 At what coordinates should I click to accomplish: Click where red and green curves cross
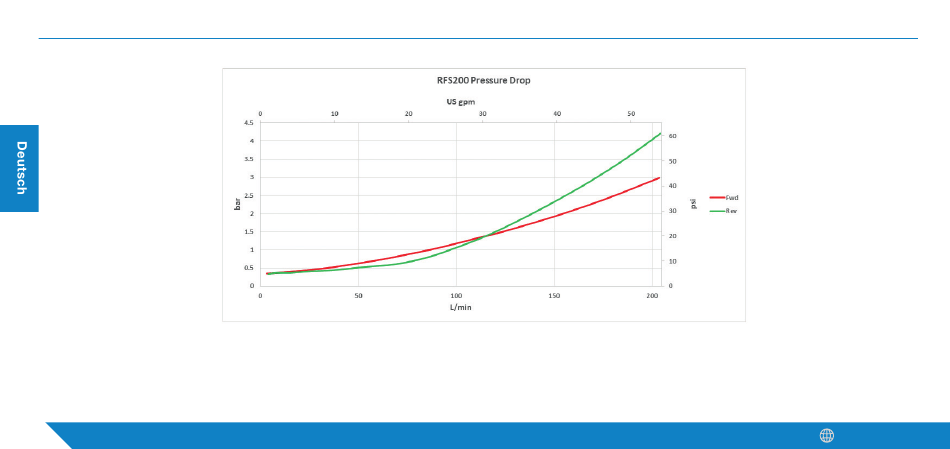click(x=486, y=235)
